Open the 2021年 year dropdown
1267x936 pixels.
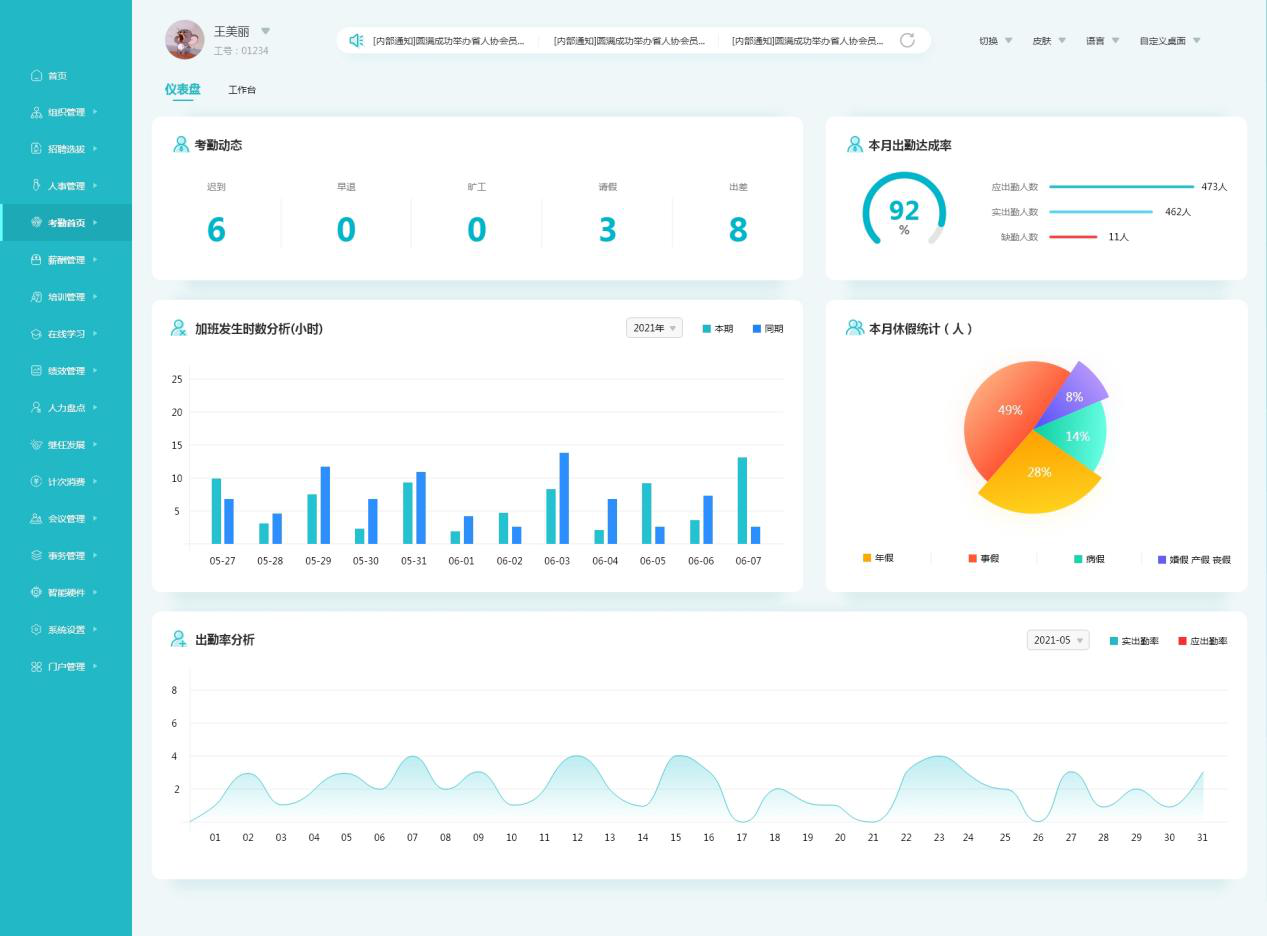point(654,328)
